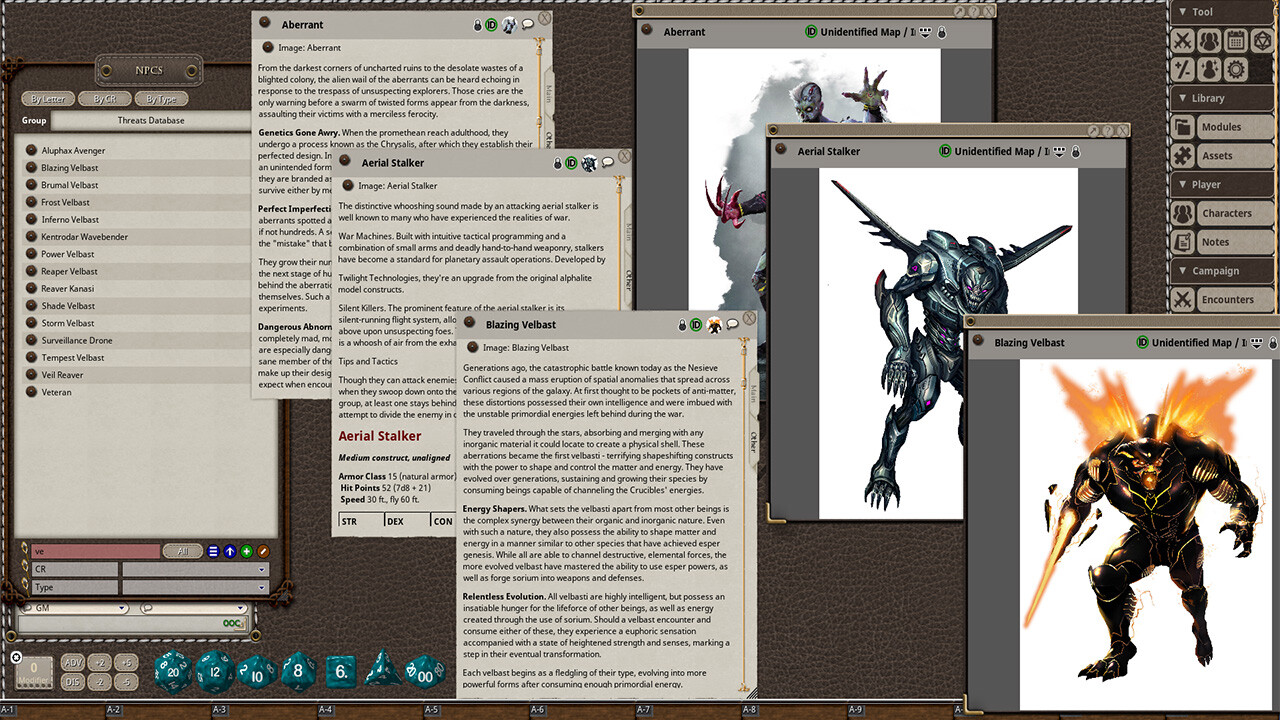This screenshot has height=720, width=1280.
Task: Click the green plus icon beside the search field
Action: (x=246, y=552)
